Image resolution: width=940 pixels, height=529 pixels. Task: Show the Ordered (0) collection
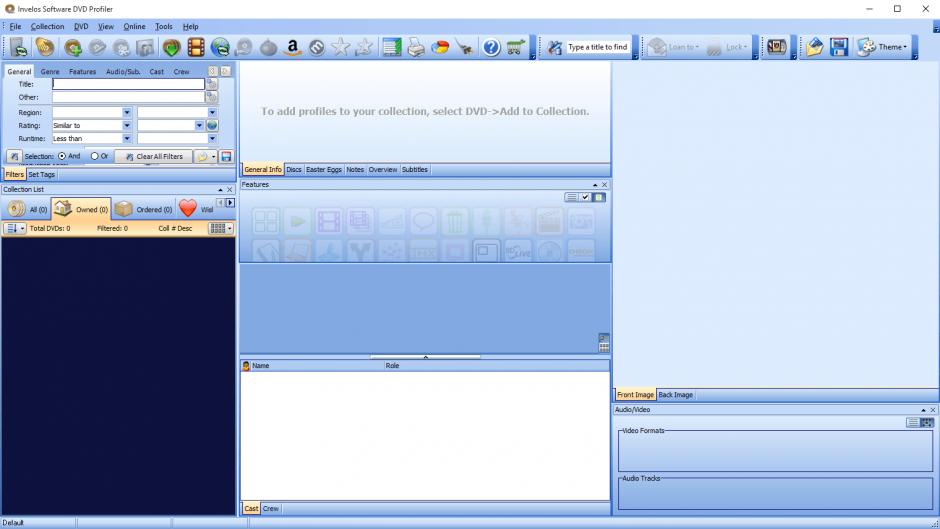pos(144,209)
